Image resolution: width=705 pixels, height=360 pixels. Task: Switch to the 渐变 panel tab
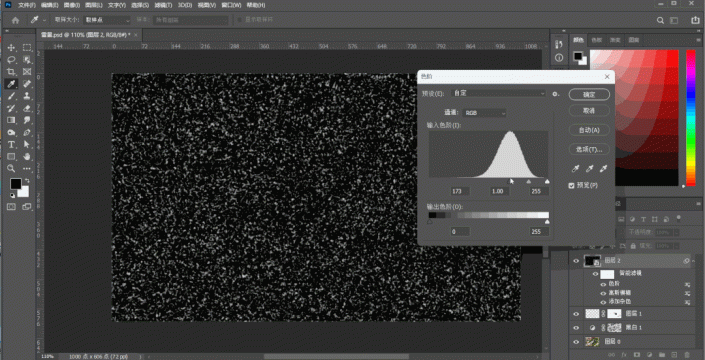pos(615,40)
